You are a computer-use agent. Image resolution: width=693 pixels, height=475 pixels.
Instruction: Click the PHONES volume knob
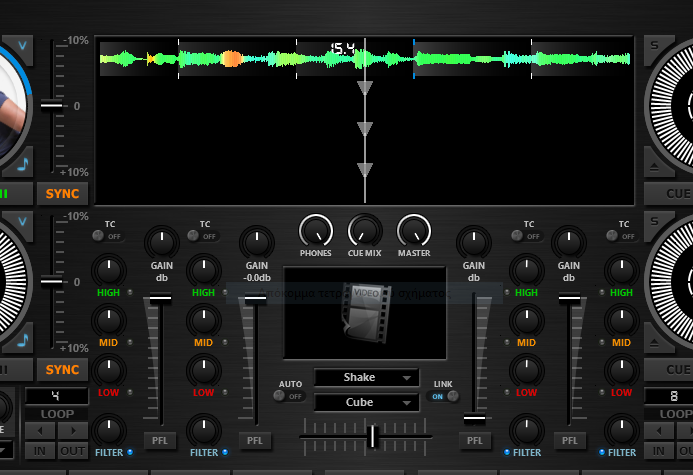click(x=316, y=231)
